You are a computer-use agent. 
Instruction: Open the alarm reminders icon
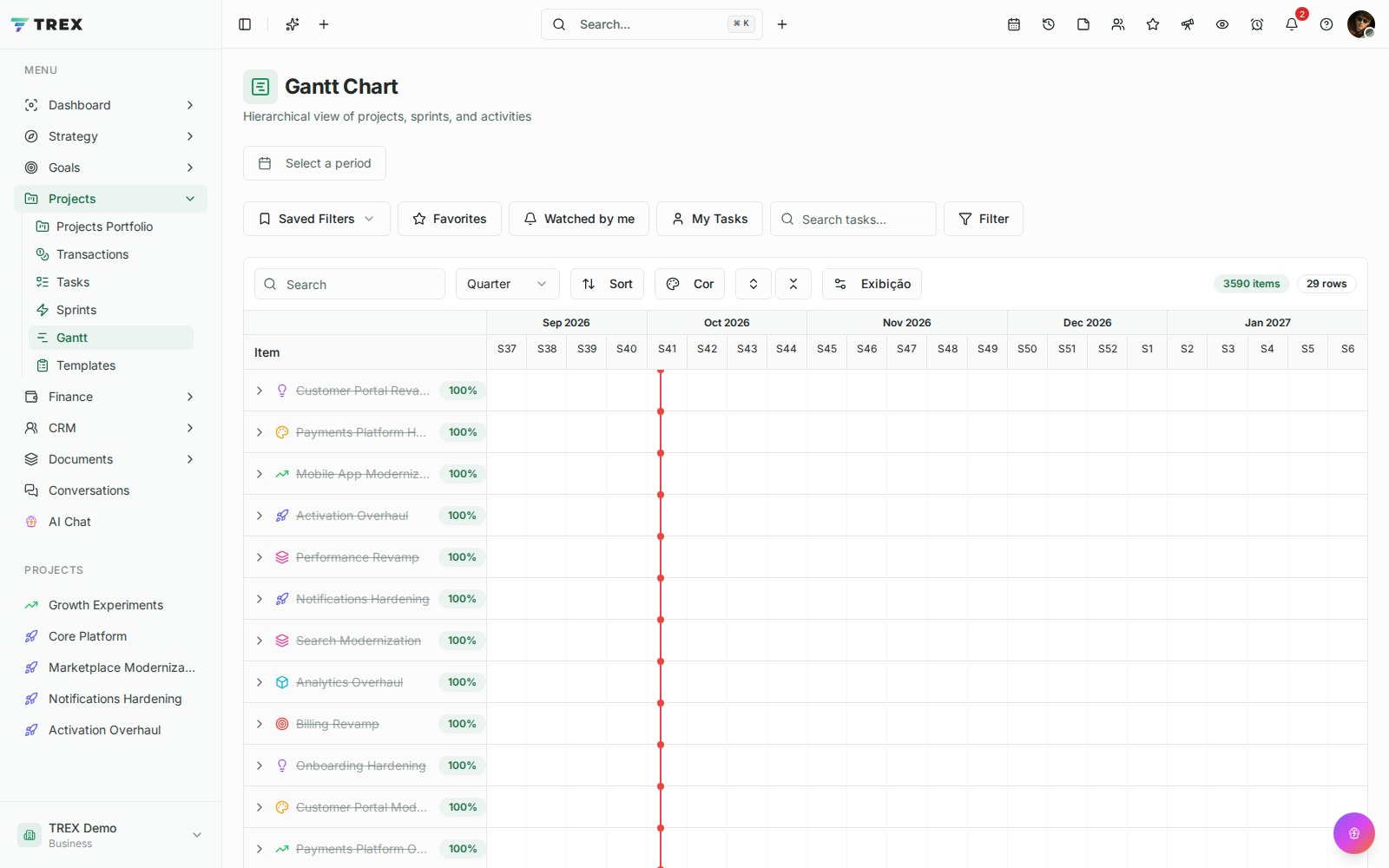(1257, 24)
